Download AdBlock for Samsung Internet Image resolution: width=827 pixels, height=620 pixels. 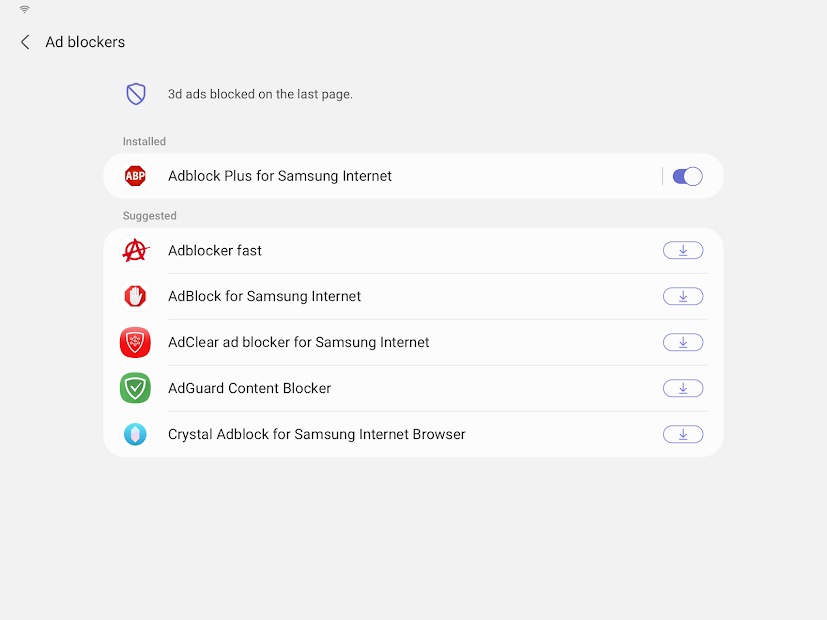[x=683, y=296]
